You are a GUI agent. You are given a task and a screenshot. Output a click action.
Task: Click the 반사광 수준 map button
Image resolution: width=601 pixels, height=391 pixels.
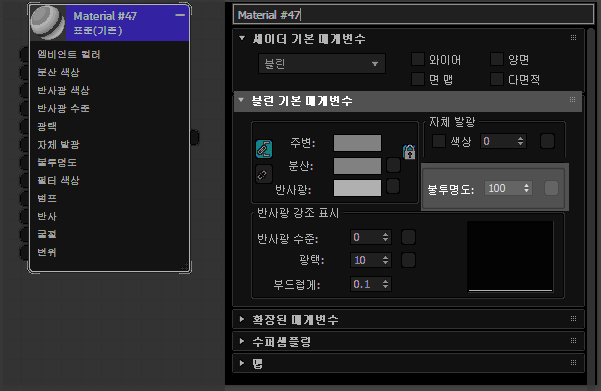(x=408, y=237)
